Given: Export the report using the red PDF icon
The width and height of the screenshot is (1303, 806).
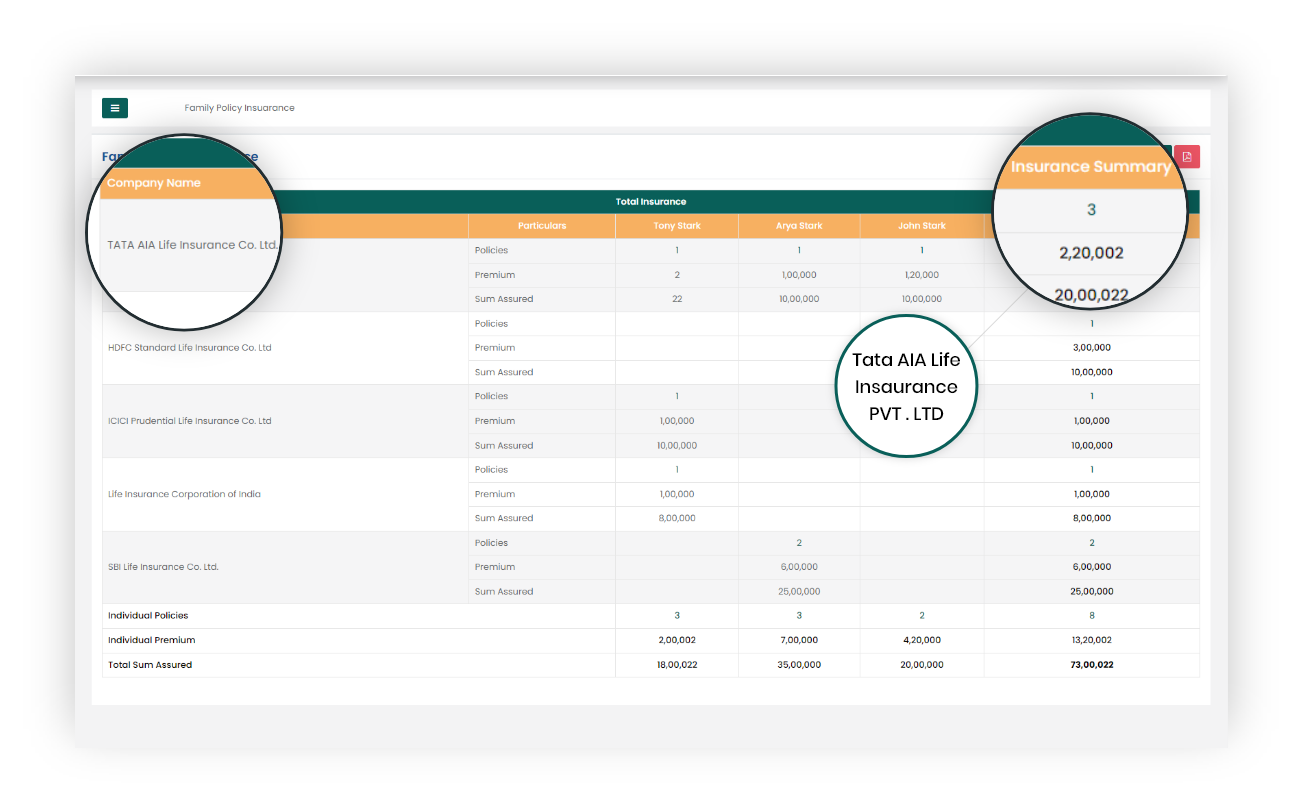Looking at the screenshot, I should point(1187,157).
